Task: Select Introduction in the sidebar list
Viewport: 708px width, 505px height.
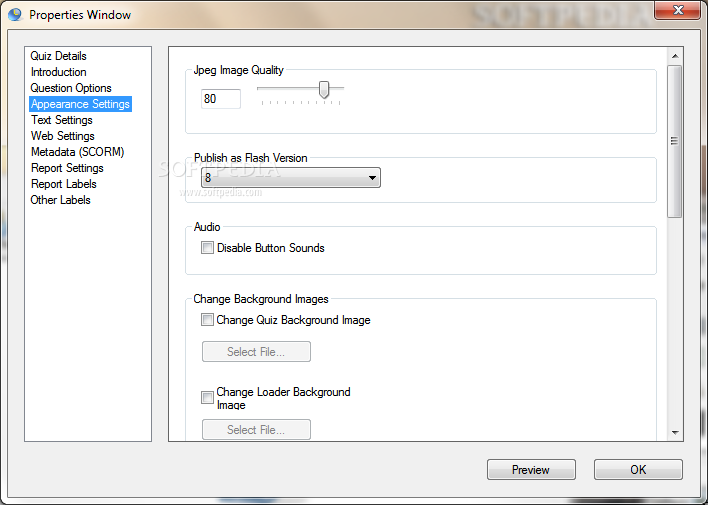Action: pos(58,72)
